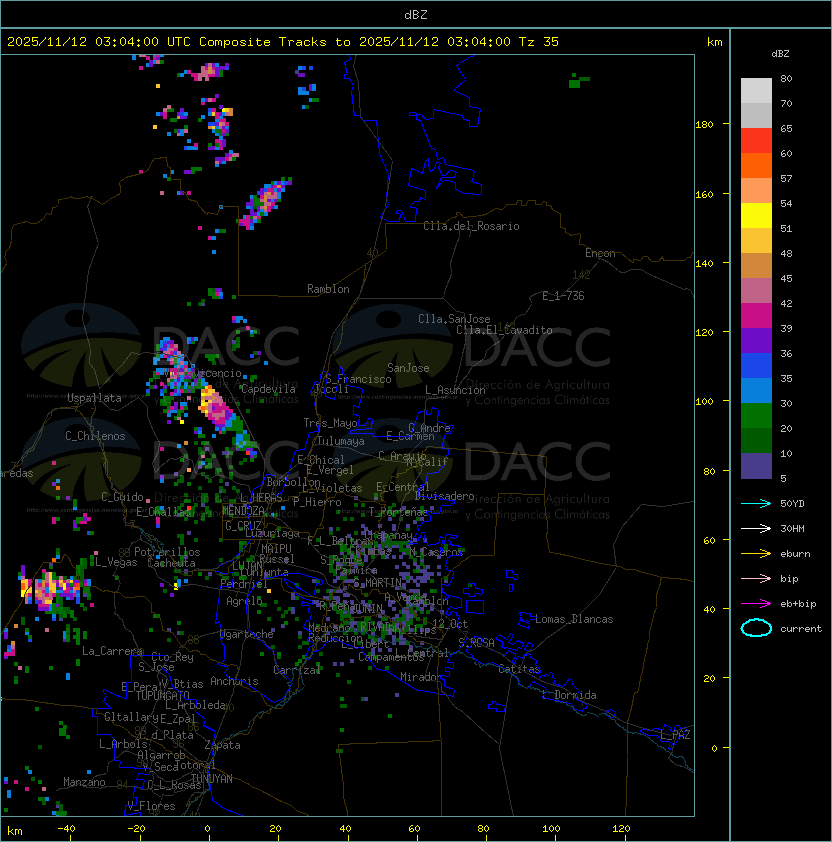Click the Anchoris place label

234,681
